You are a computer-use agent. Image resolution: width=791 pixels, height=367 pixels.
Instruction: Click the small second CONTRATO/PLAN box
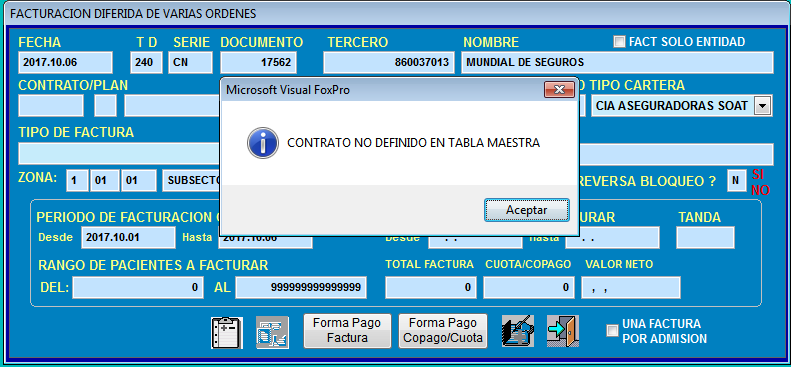[105, 105]
